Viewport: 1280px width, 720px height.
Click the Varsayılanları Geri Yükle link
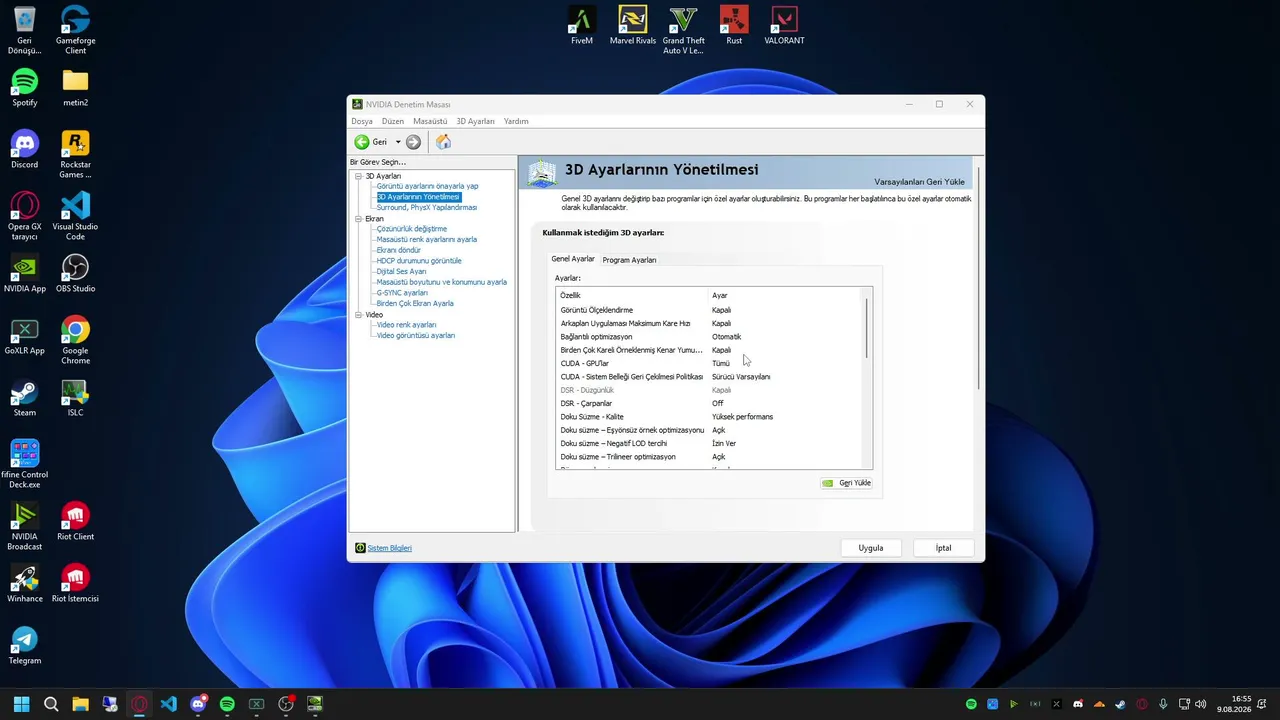click(x=919, y=182)
